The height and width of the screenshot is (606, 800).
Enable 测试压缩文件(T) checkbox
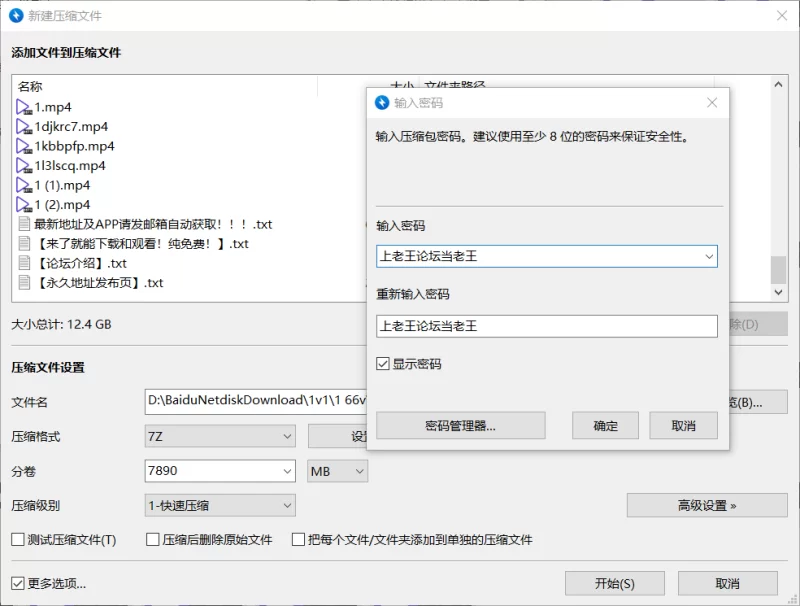coord(18,540)
